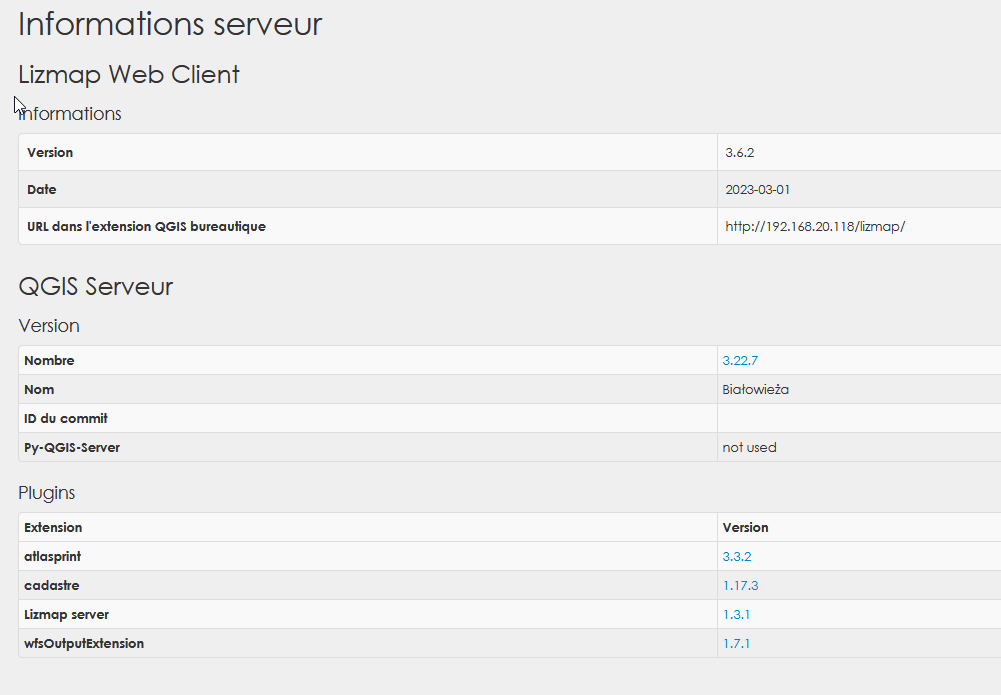
Task: Select the Py-QGIS-Server row showing not used
Action: [749, 447]
